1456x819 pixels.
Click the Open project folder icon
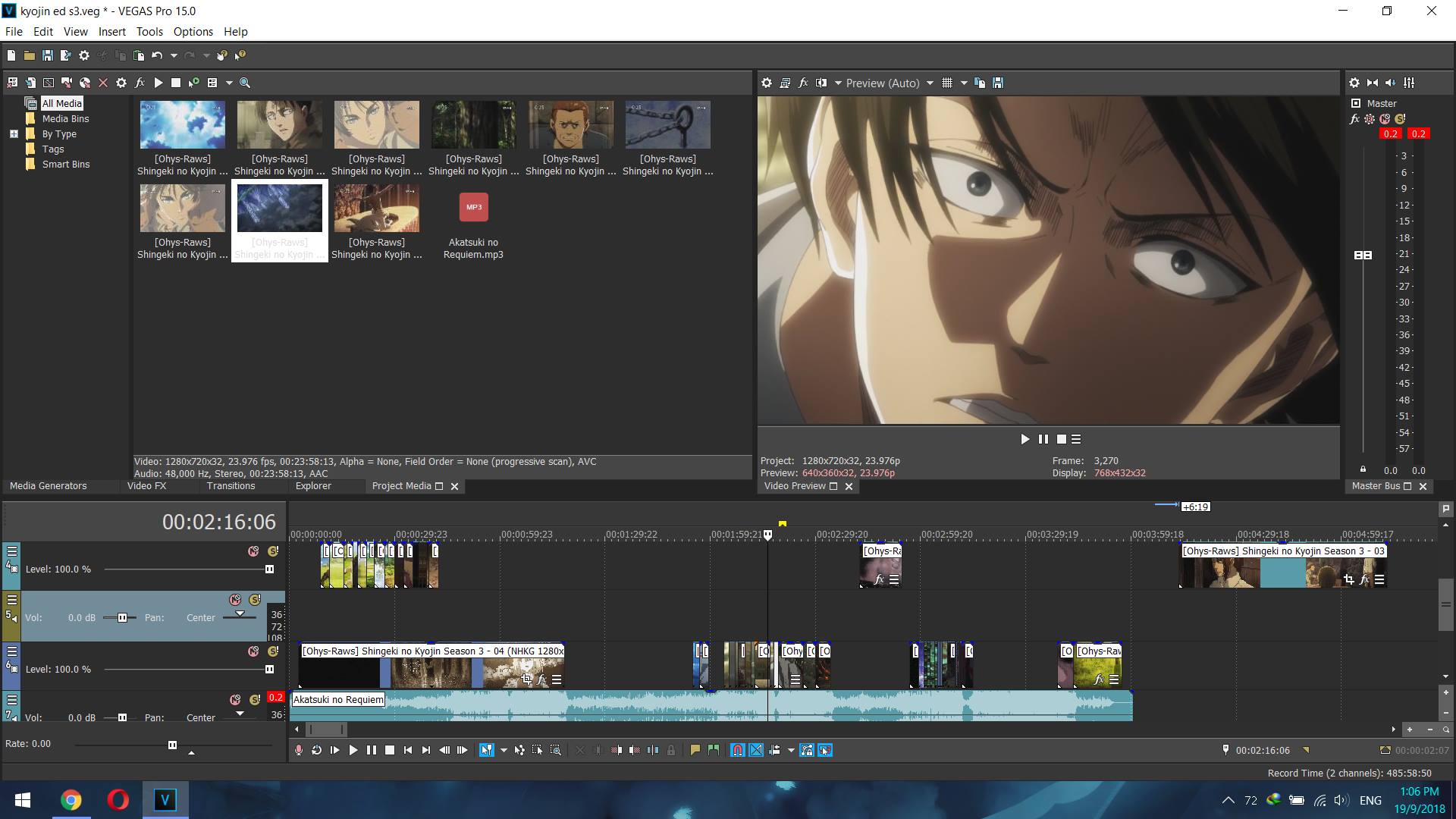(x=29, y=55)
